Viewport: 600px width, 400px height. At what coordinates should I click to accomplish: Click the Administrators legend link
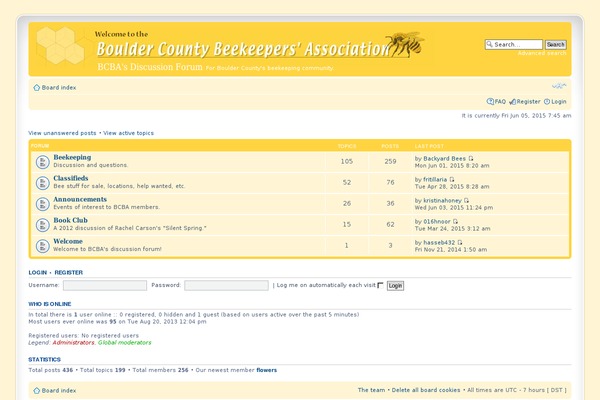coord(73,343)
